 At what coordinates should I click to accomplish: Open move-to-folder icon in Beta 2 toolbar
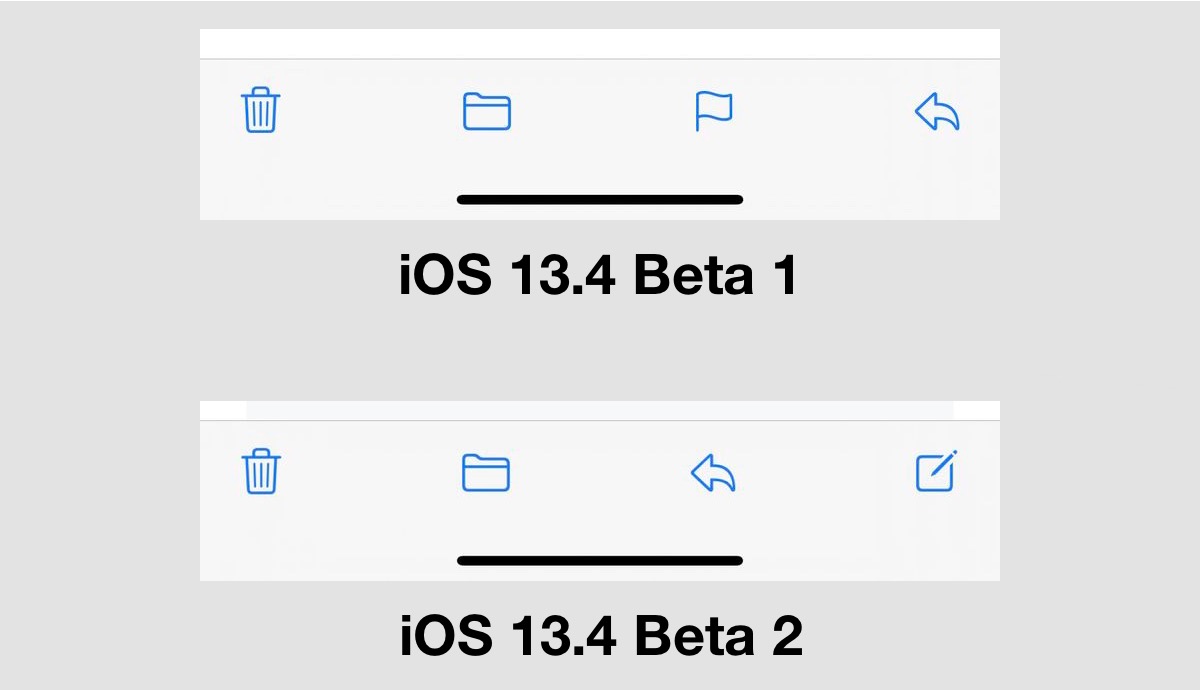pyautogui.click(x=486, y=473)
